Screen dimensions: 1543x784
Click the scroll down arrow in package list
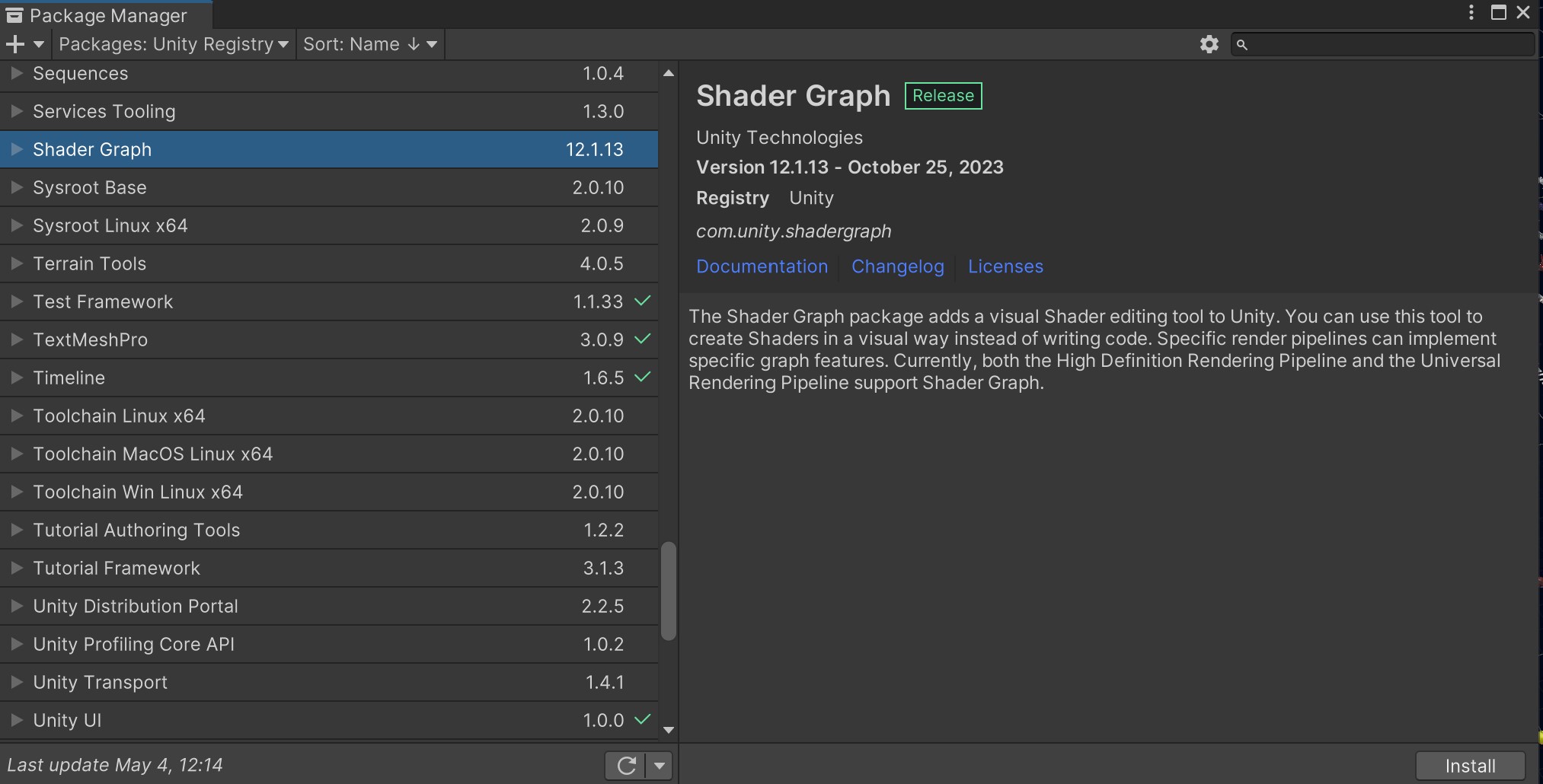click(x=668, y=730)
